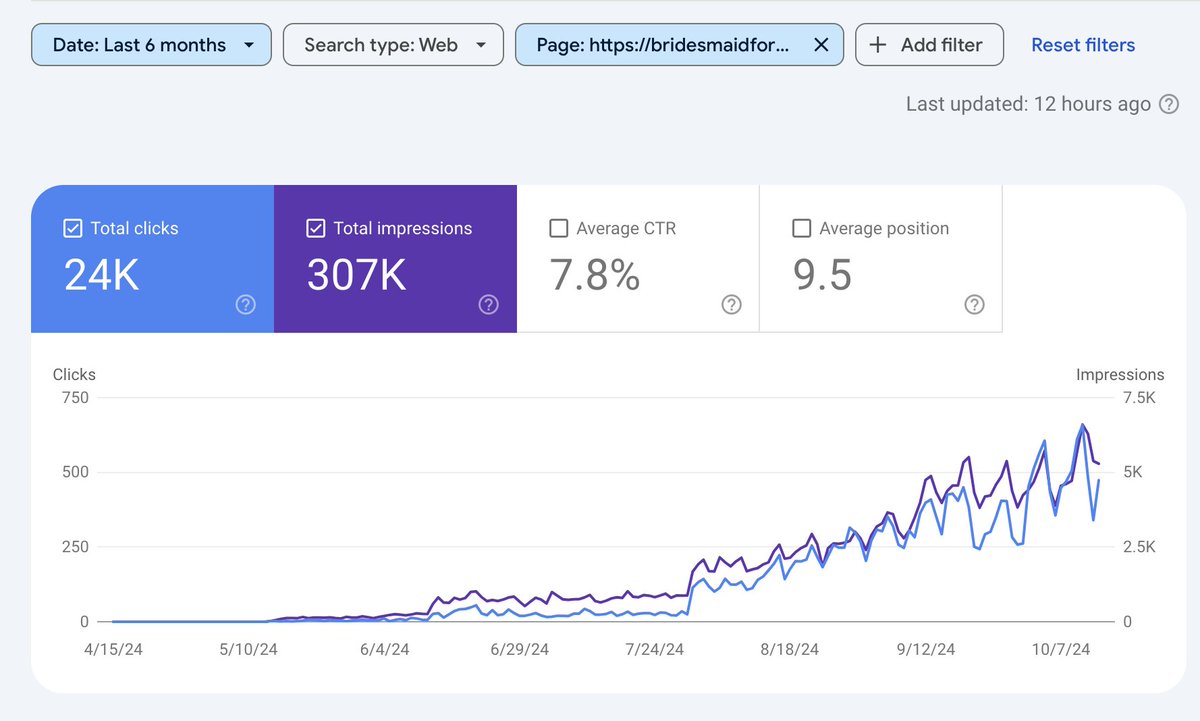This screenshot has height=721, width=1200.
Task: Click the 7.5K impressions axis label
Action: pyautogui.click(x=1140, y=398)
